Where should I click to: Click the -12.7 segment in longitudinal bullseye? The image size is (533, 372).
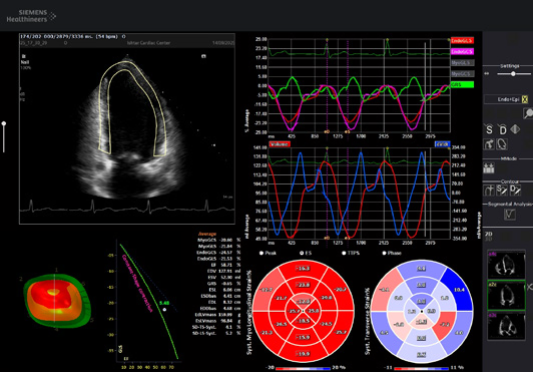pos(265,290)
